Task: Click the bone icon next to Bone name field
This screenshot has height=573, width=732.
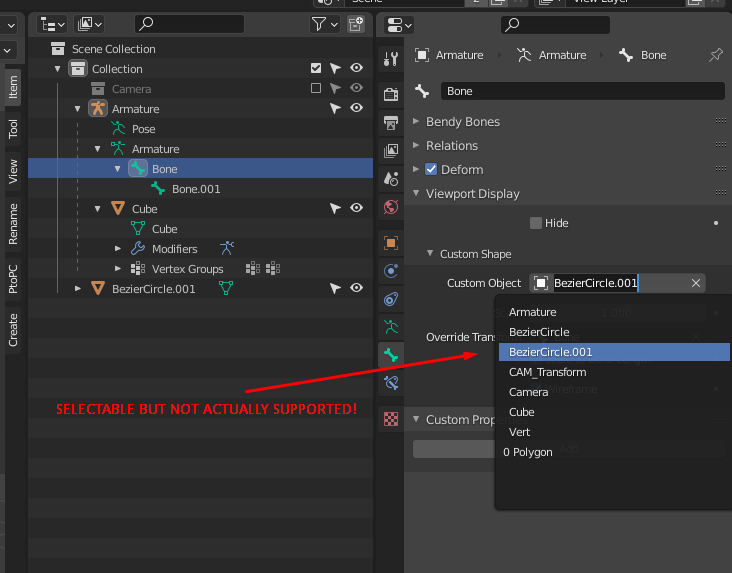Action: coord(422,91)
